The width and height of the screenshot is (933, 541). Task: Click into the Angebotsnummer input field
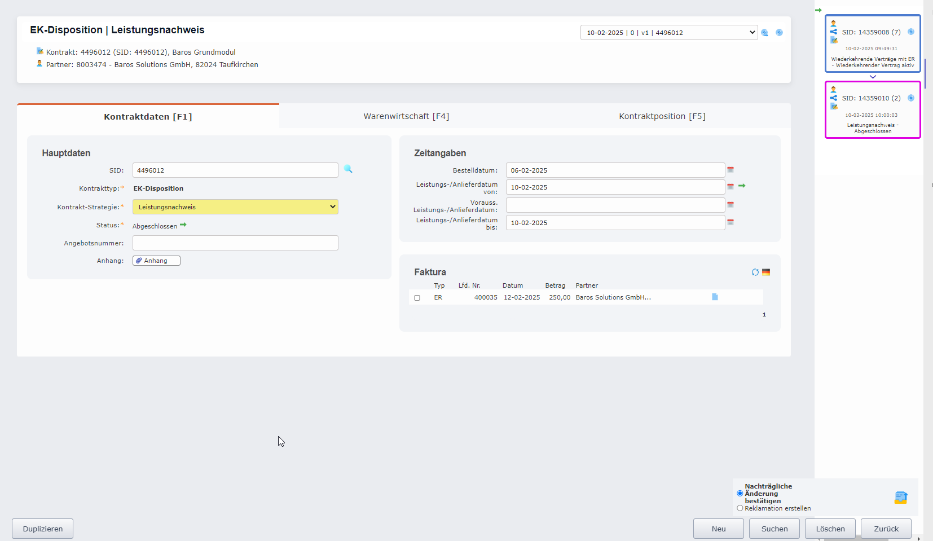pos(235,243)
